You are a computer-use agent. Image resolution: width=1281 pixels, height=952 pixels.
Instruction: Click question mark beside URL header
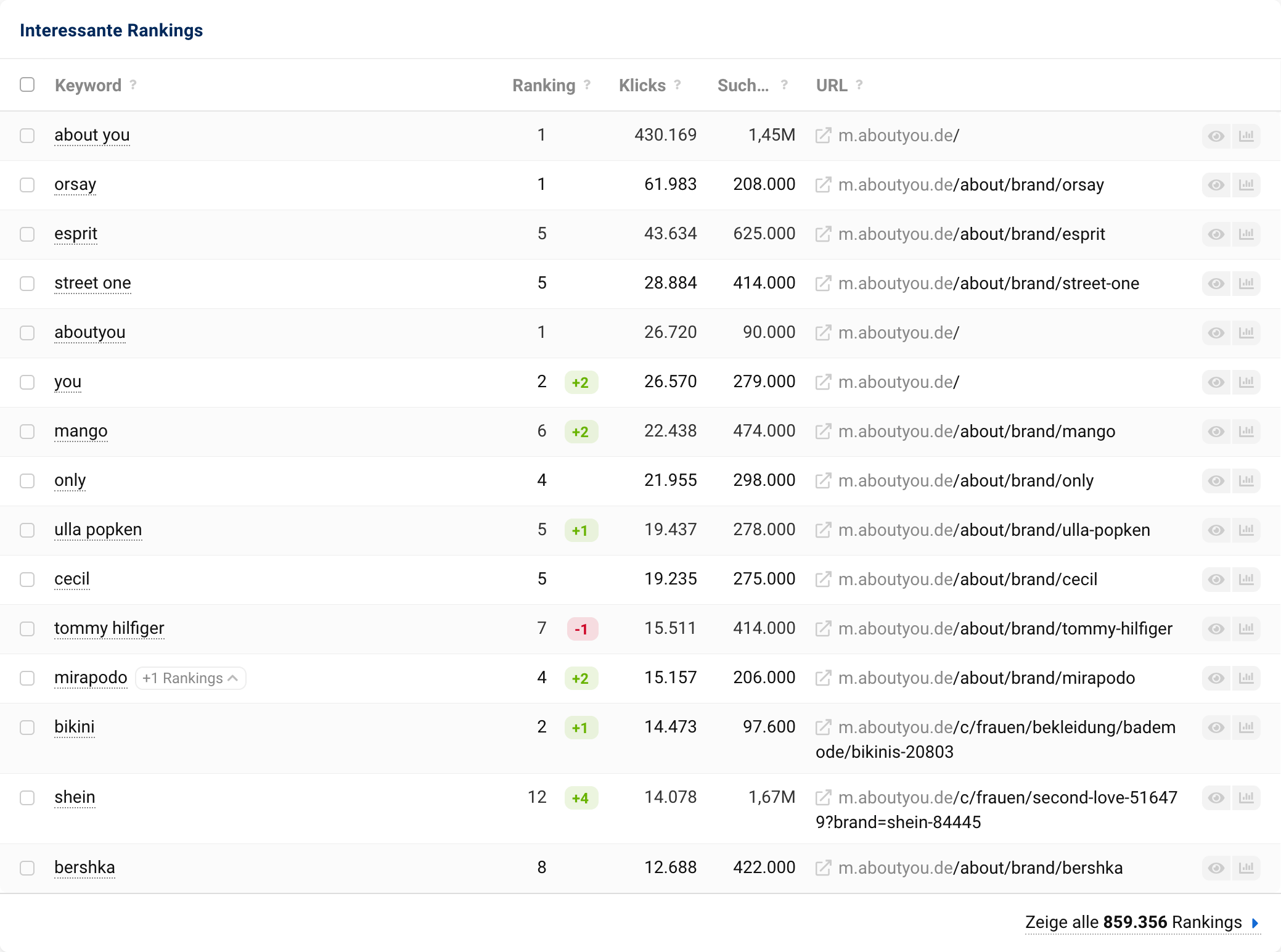coord(859,85)
